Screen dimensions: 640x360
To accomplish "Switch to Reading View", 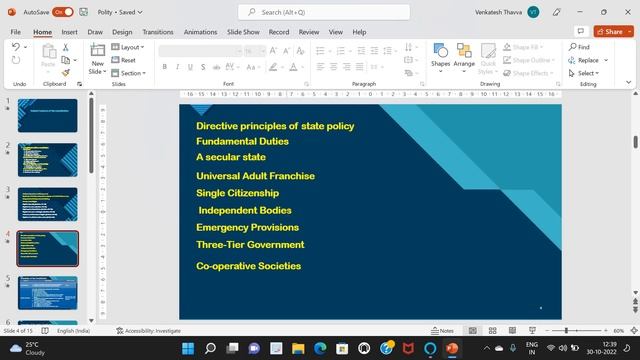I will [x=512, y=331].
